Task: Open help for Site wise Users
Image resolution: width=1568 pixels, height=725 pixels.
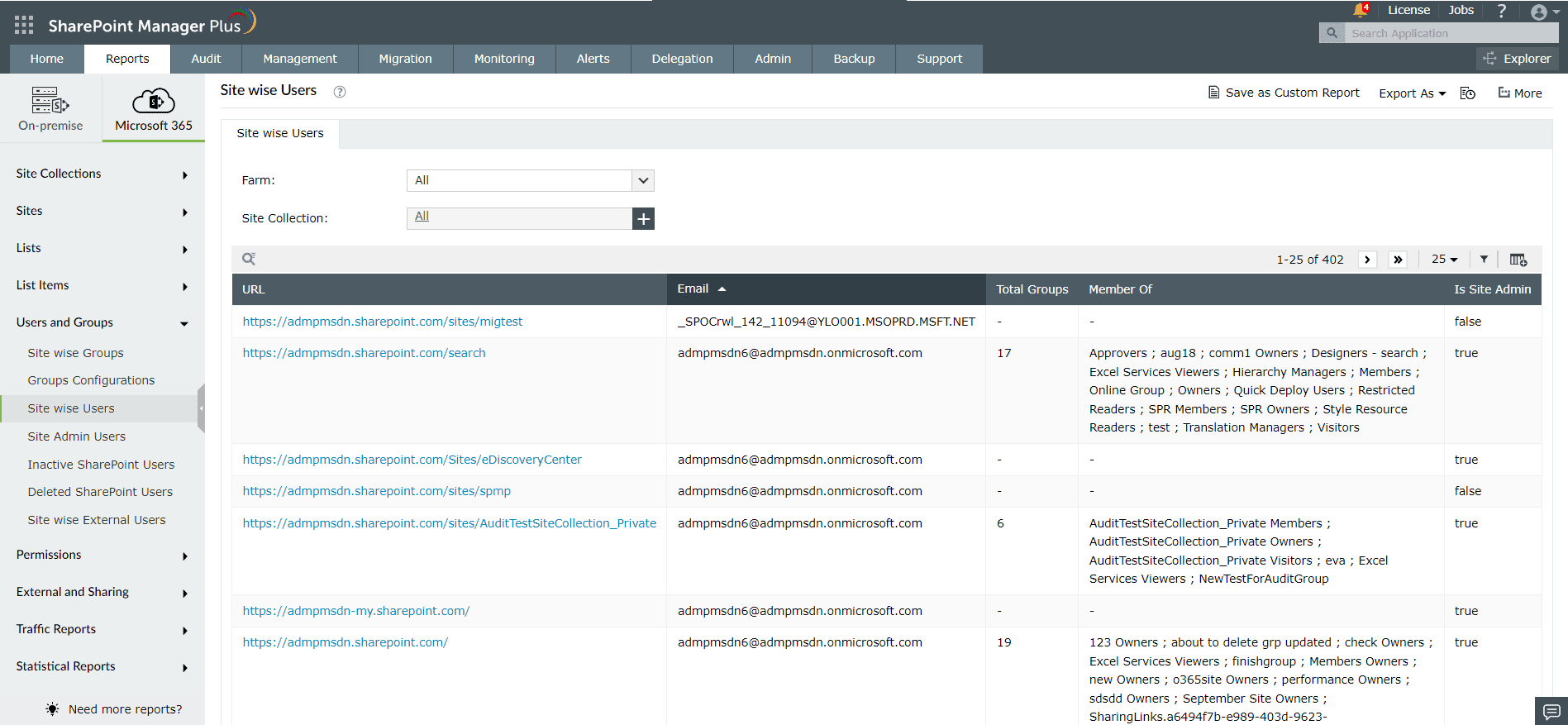Action: click(x=339, y=92)
